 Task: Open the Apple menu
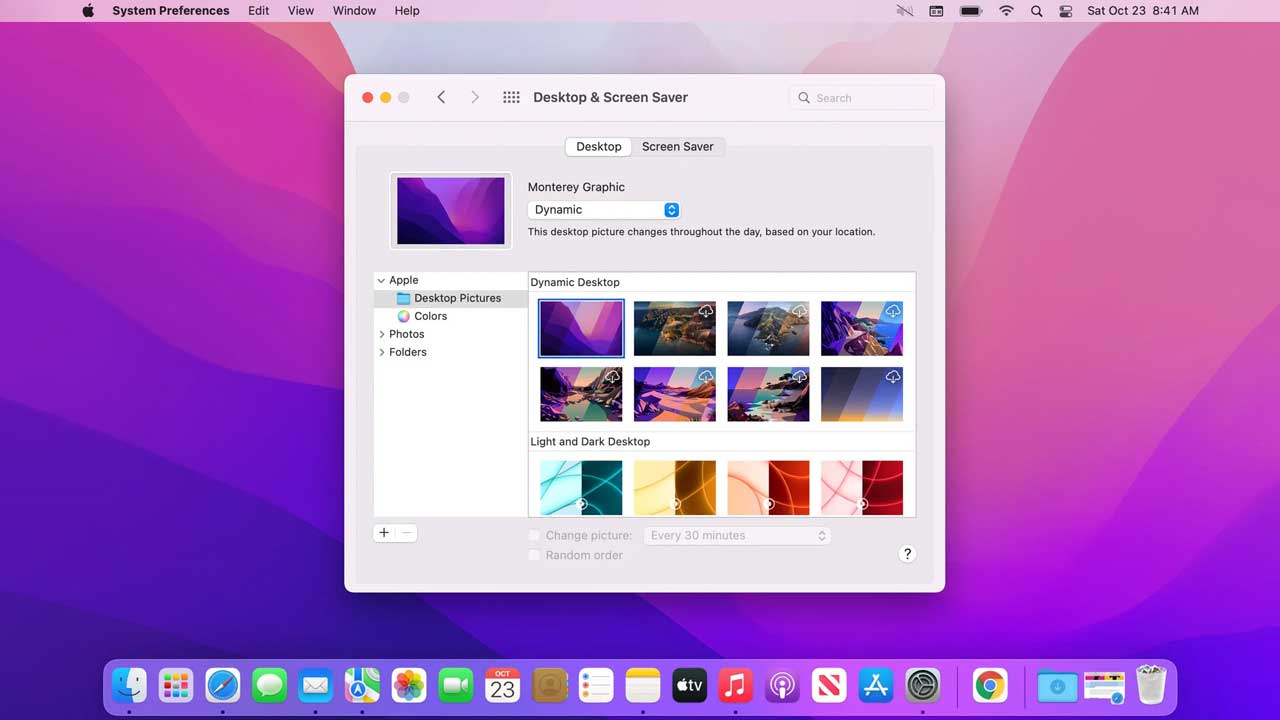coord(88,11)
